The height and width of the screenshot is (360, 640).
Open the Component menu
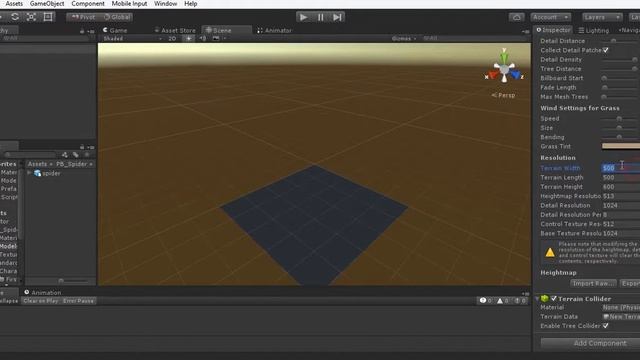[88, 4]
